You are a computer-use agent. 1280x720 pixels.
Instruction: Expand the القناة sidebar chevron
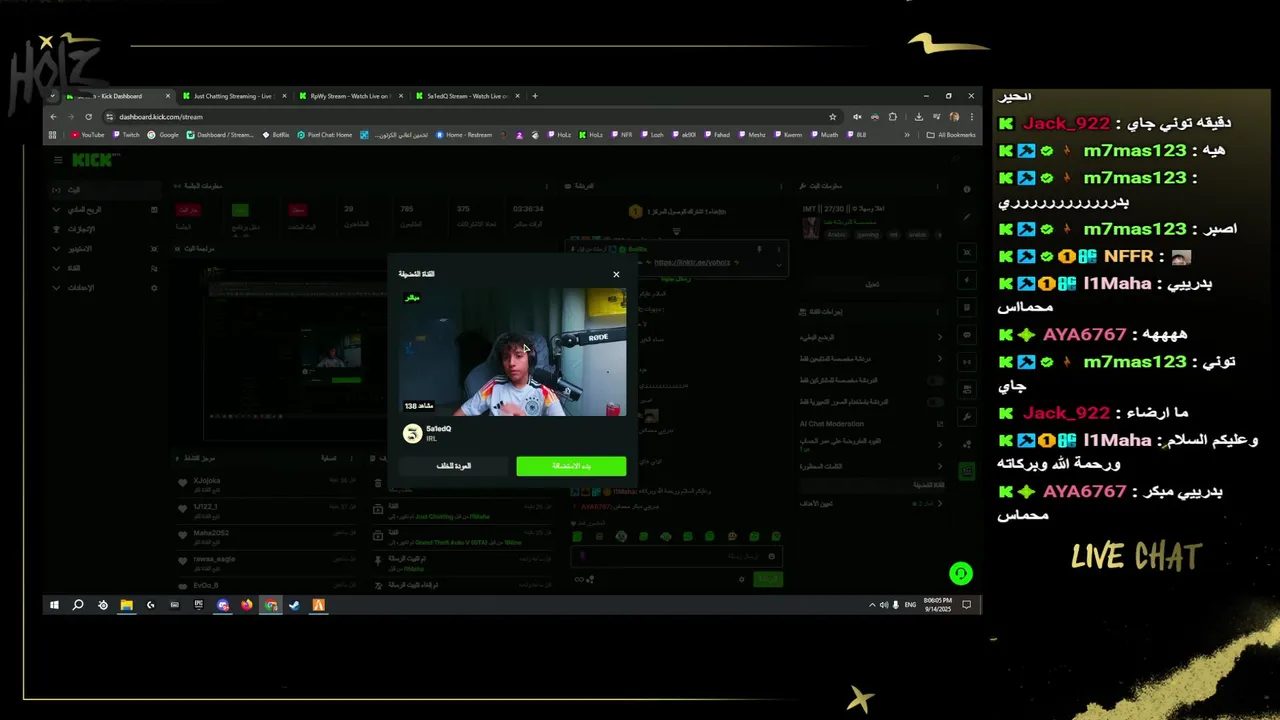[x=55, y=268]
